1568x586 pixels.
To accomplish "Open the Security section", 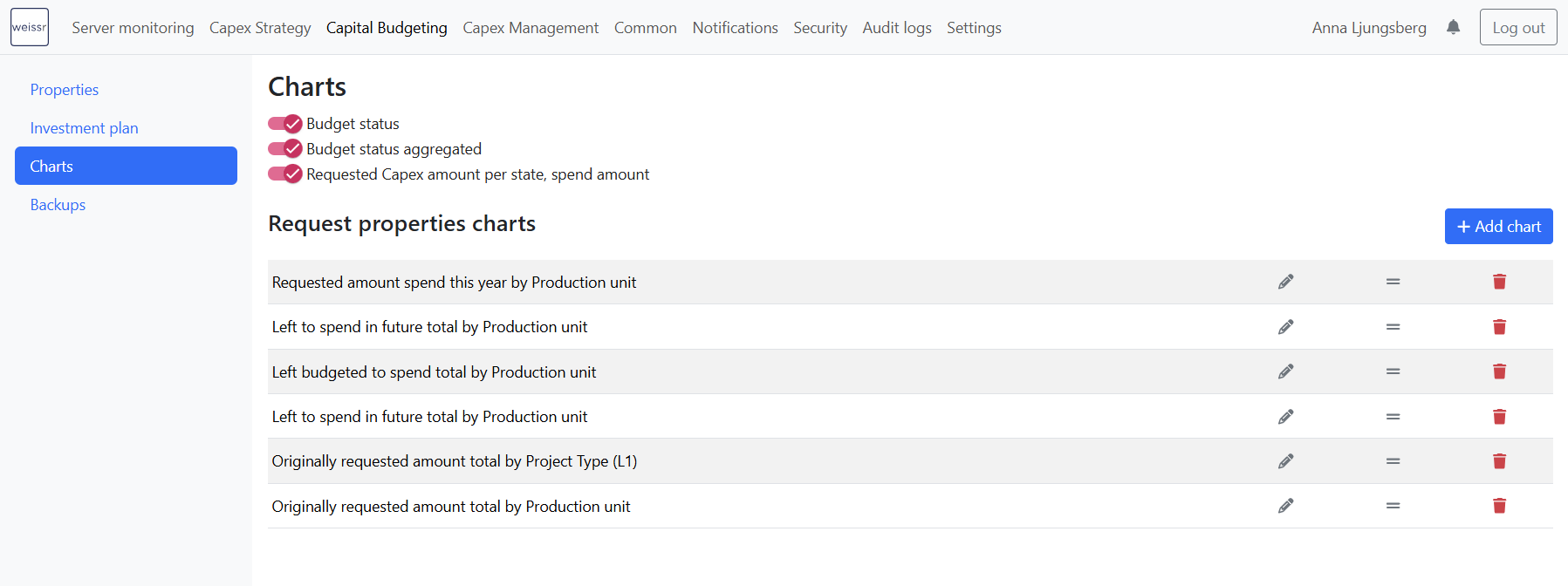I will pos(820,28).
